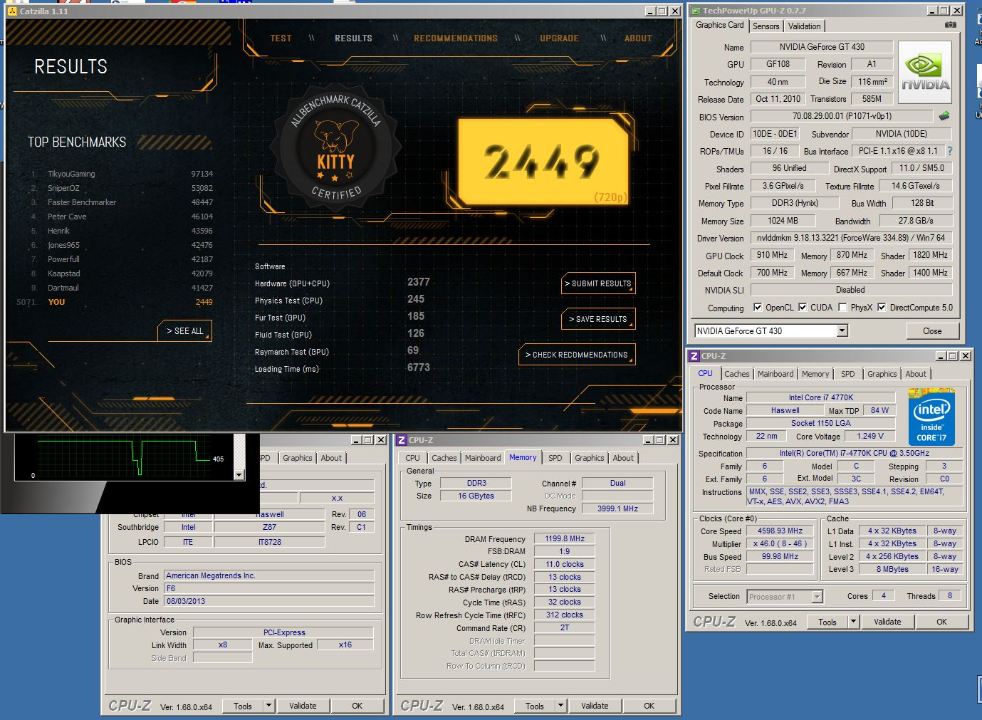Click the GPU-Z camera screenshot icon
The image size is (982, 720).
950,25
